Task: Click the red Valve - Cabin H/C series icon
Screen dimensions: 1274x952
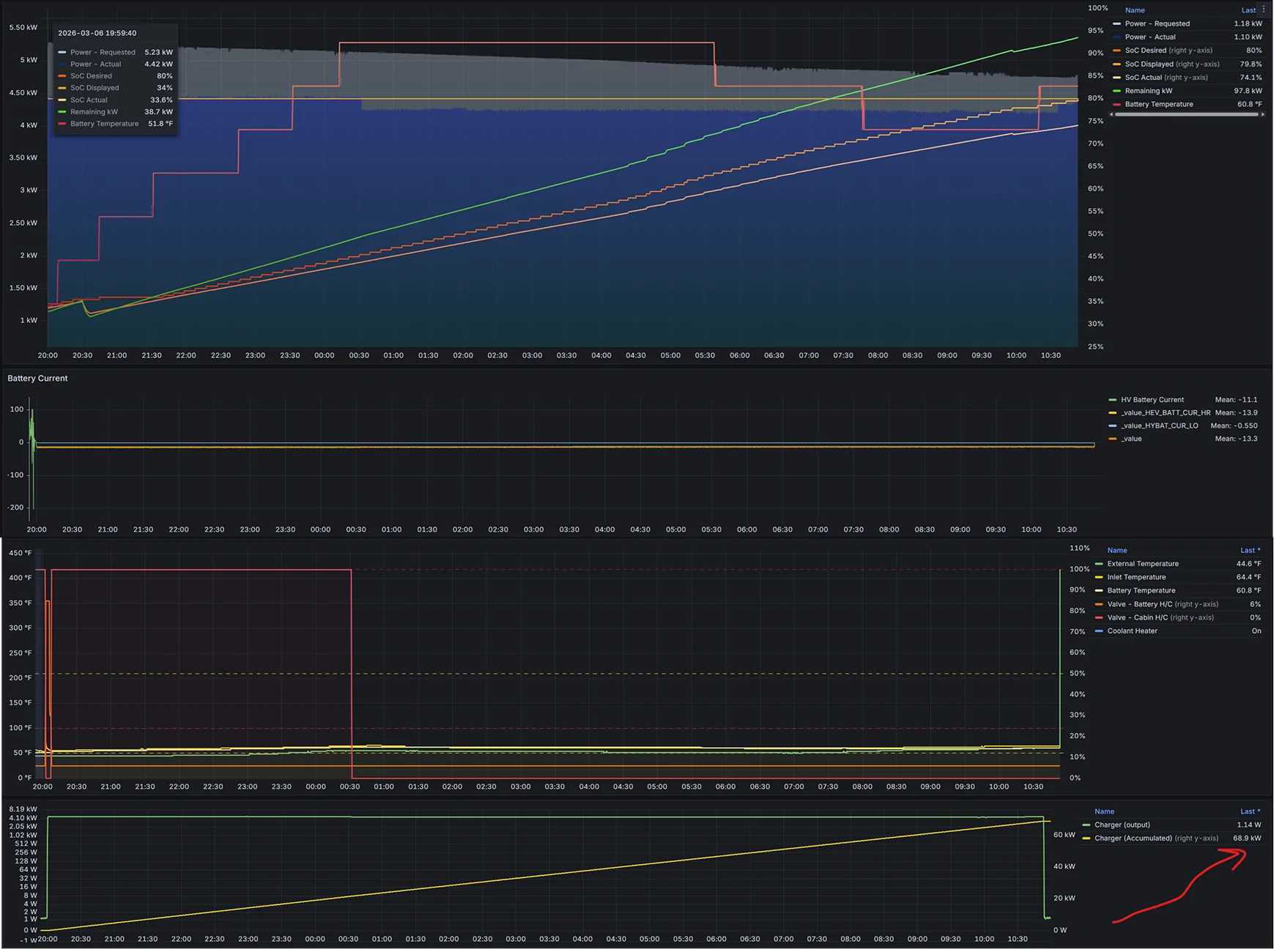Action: click(x=1099, y=618)
